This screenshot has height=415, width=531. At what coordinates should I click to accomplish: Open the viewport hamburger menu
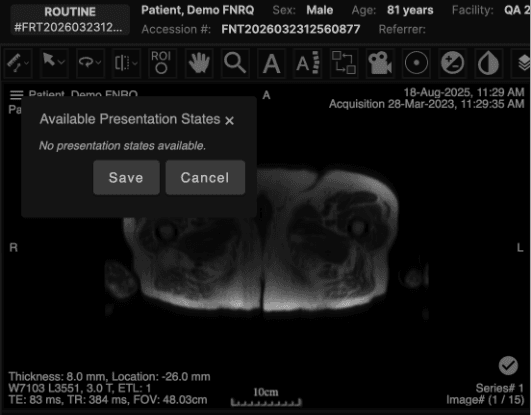click(x=17, y=95)
